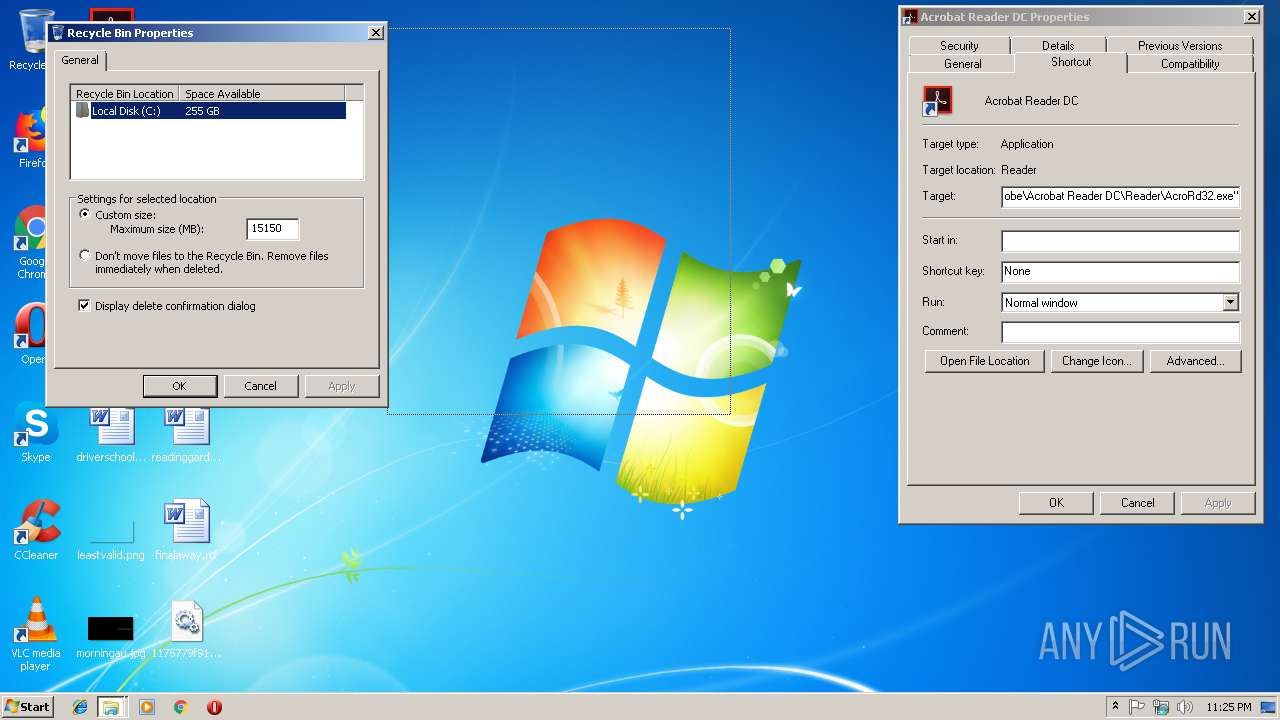
Task: Show hidden tray icons arrow
Action: click(1115, 707)
